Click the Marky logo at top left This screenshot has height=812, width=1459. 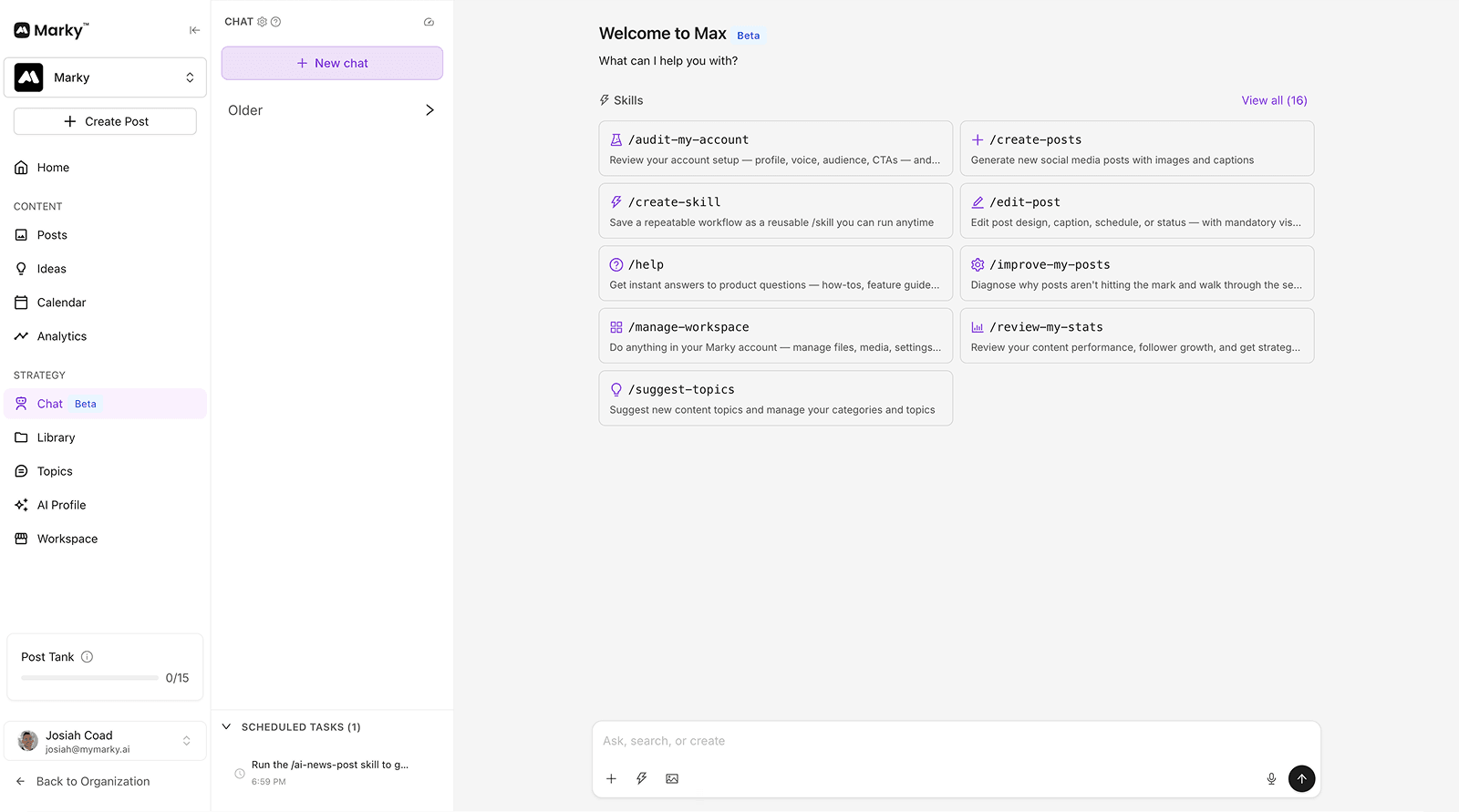pyautogui.click(x=51, y=30)
